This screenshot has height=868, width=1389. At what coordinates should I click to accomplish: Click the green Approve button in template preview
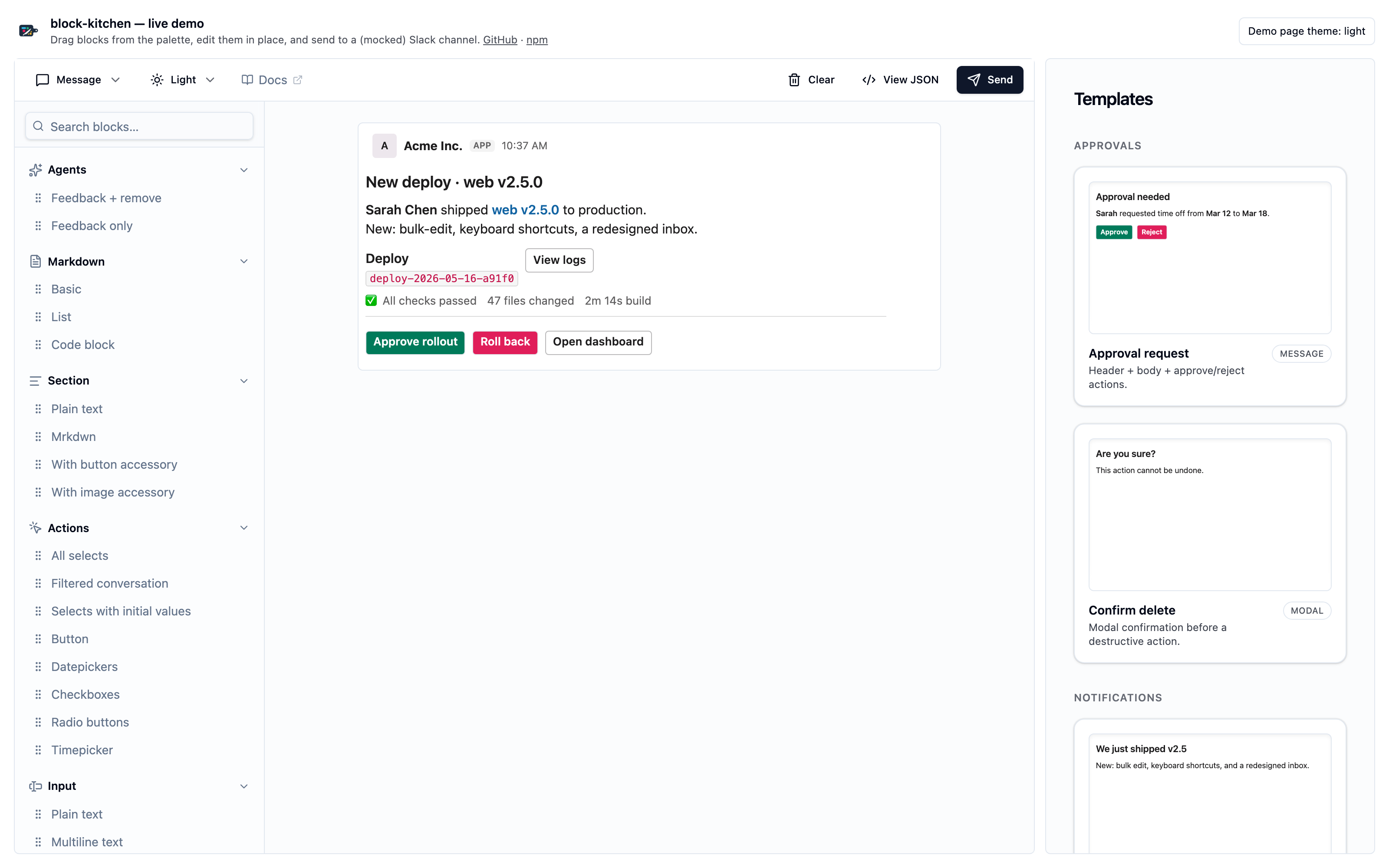[1113, 232]
